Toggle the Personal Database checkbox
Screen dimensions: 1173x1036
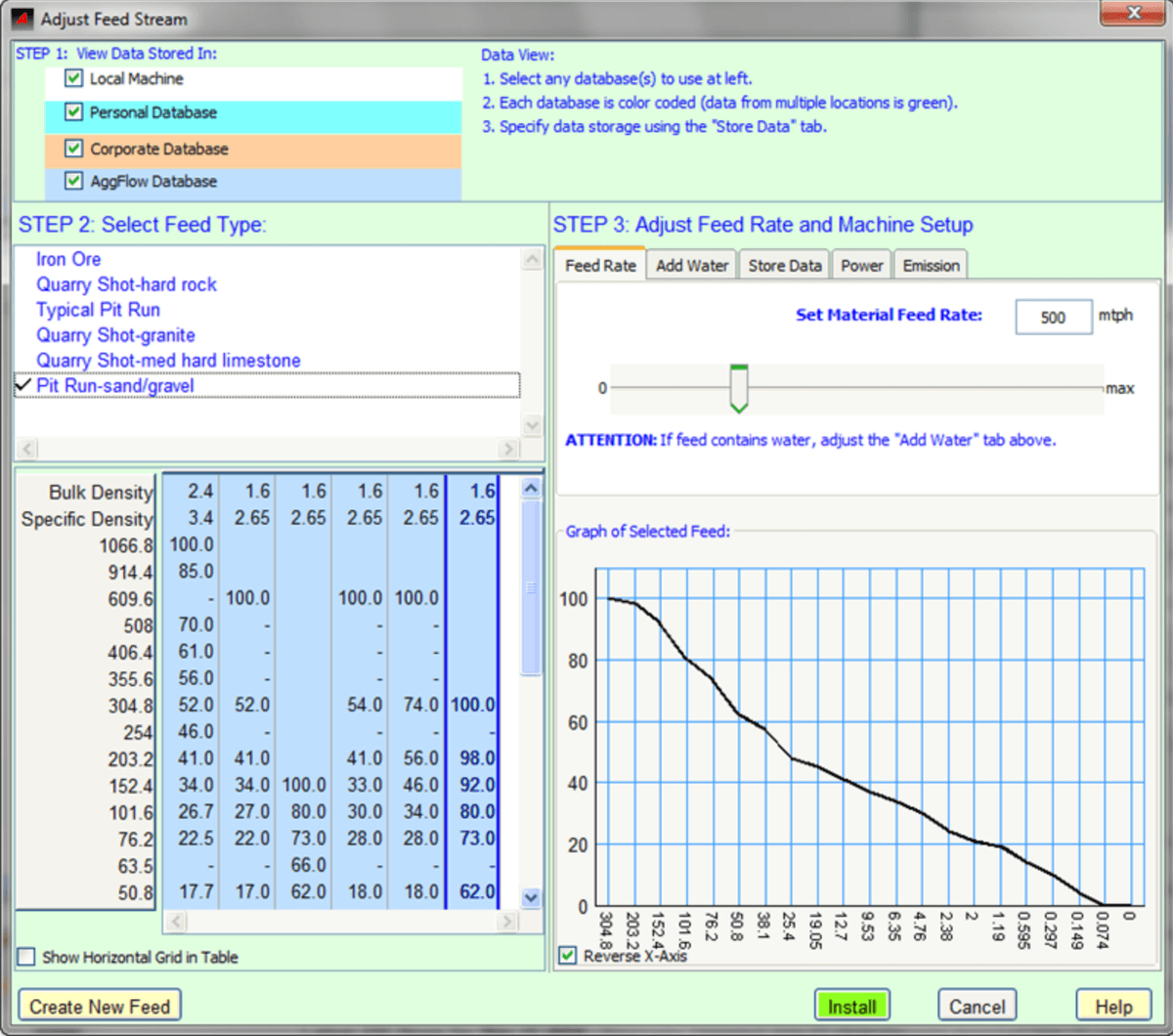(73, 113)
